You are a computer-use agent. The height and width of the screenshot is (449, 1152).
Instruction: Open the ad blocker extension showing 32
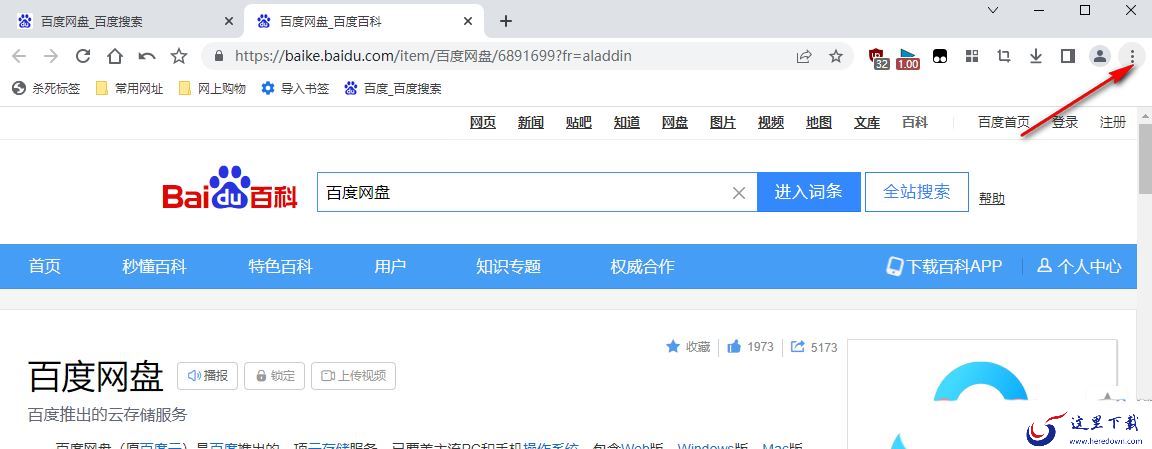click(878, 57)
